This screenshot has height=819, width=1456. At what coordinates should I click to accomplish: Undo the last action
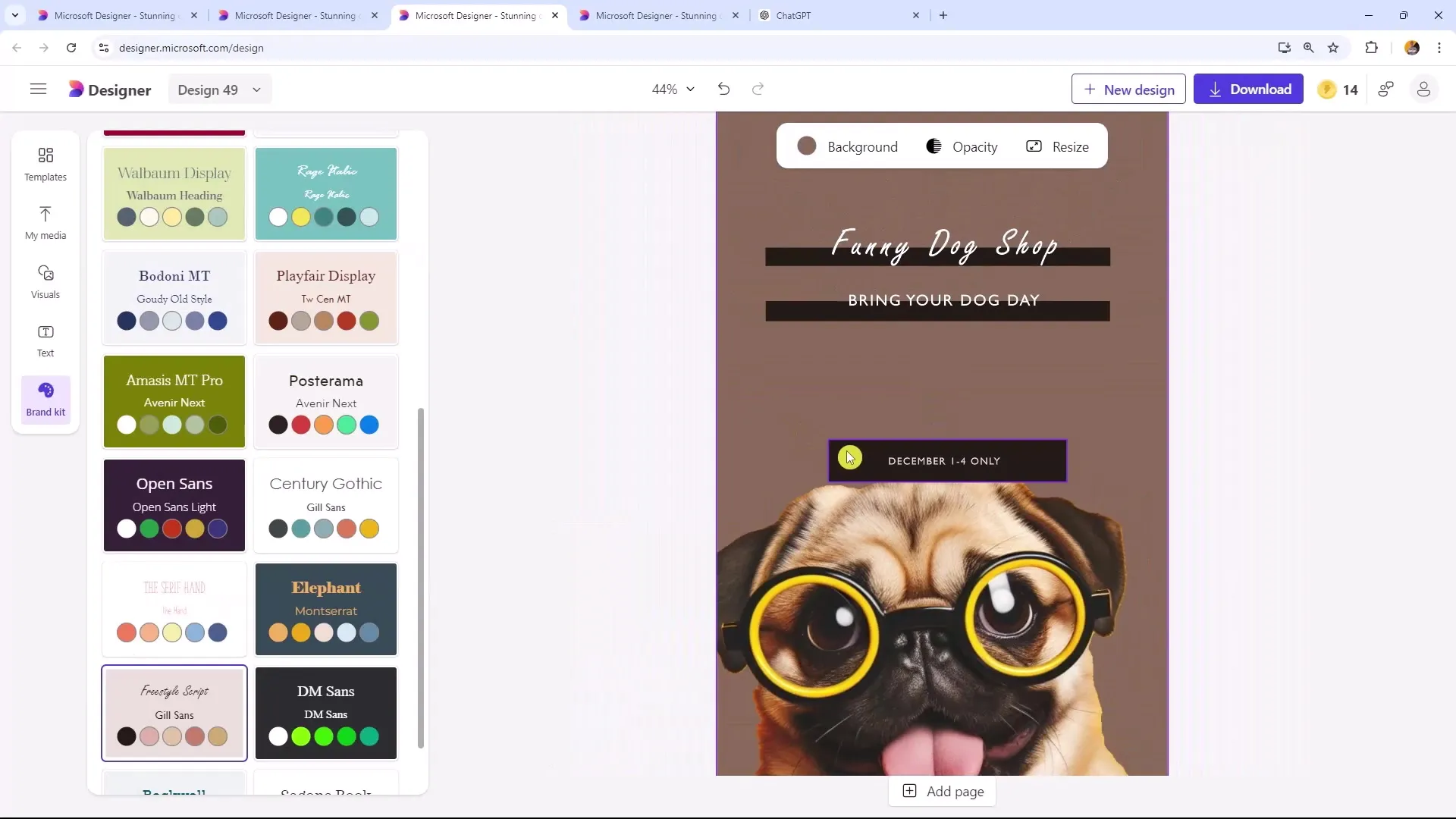[x=723, y=89]
